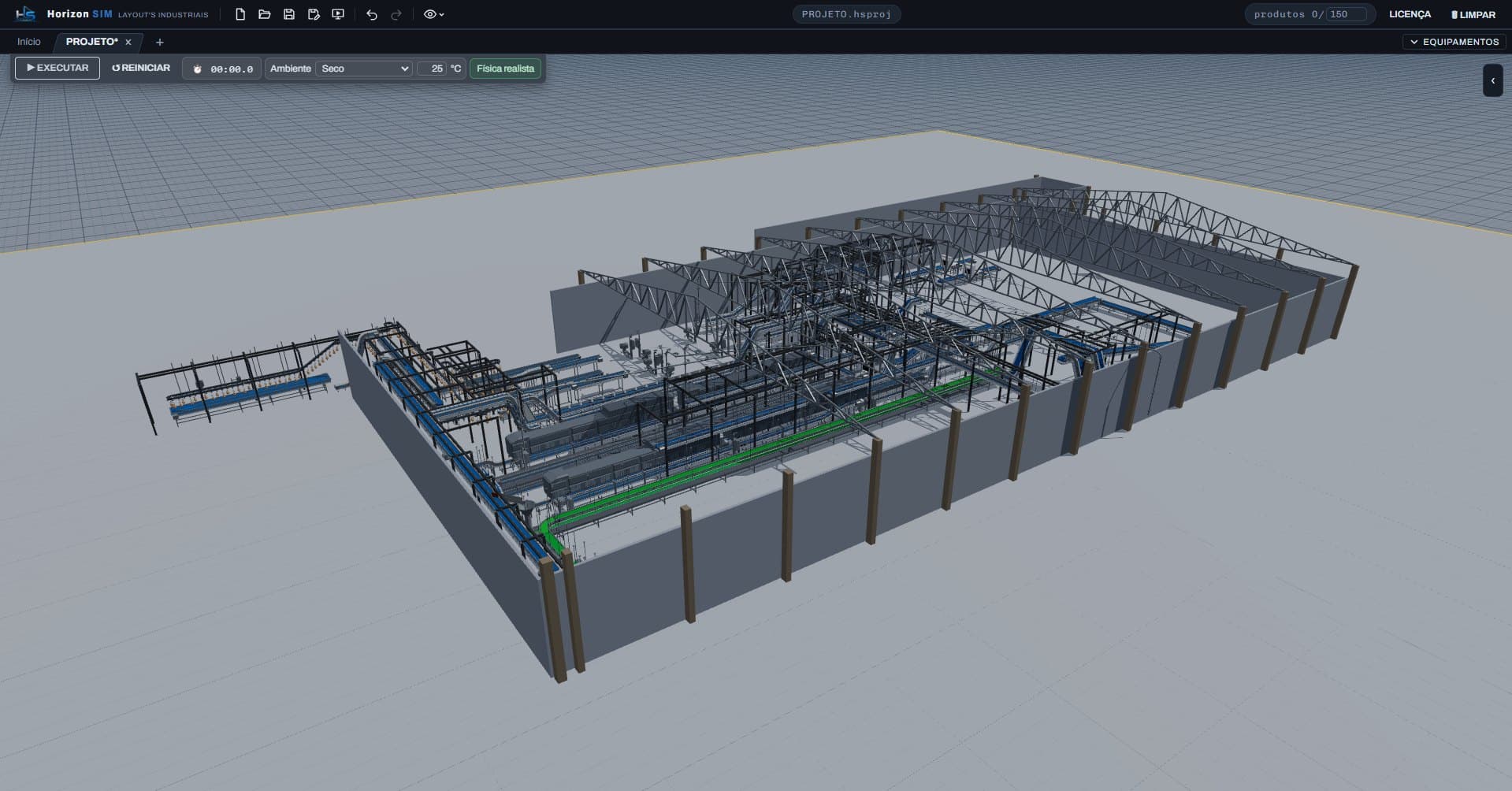Open the LICENÇA menu
This screenshot has width=1512, height=791.
pyautogui.click(x=1410, y=14)
